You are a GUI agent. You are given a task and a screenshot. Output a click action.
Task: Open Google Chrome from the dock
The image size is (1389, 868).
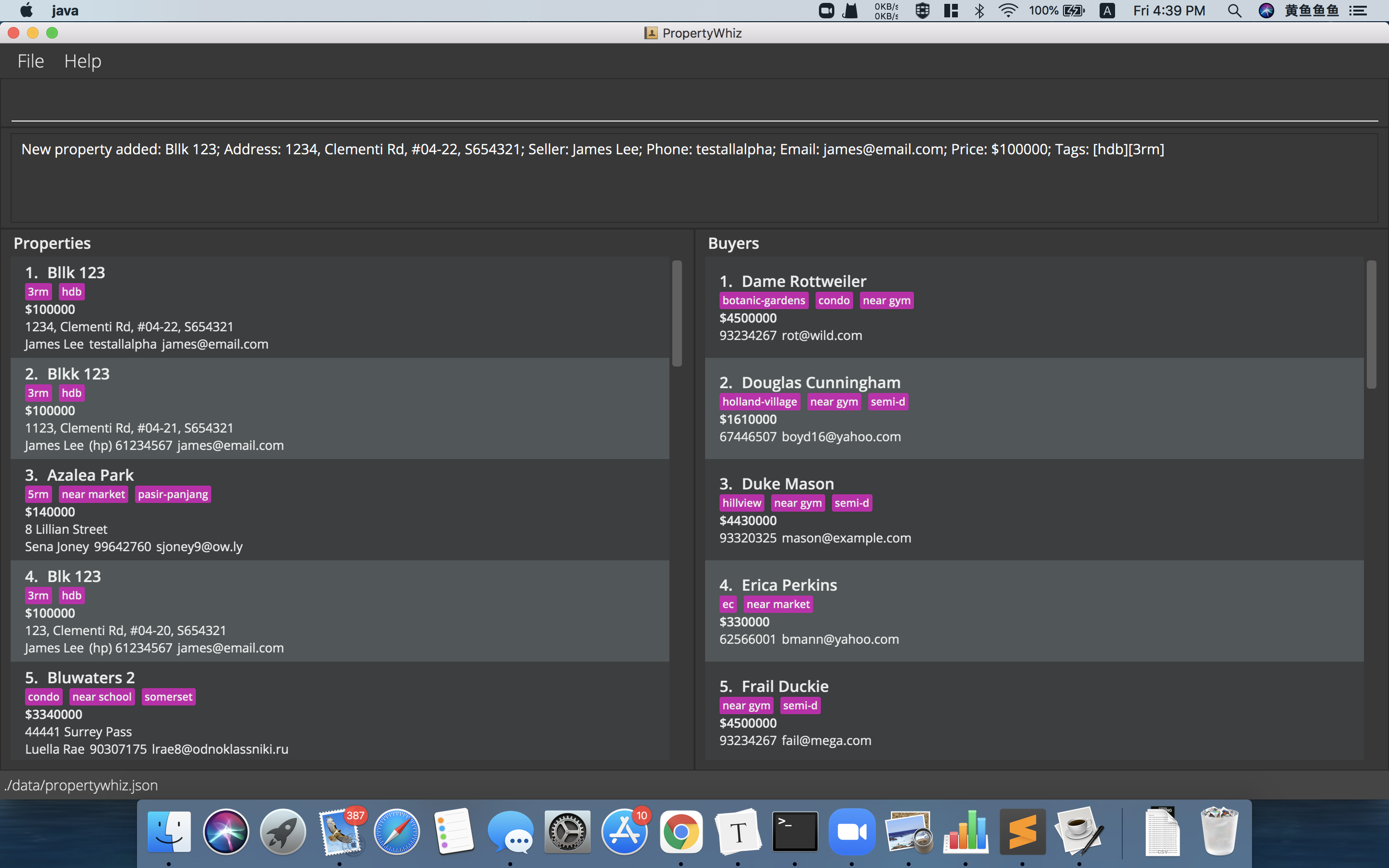[681, 831]
